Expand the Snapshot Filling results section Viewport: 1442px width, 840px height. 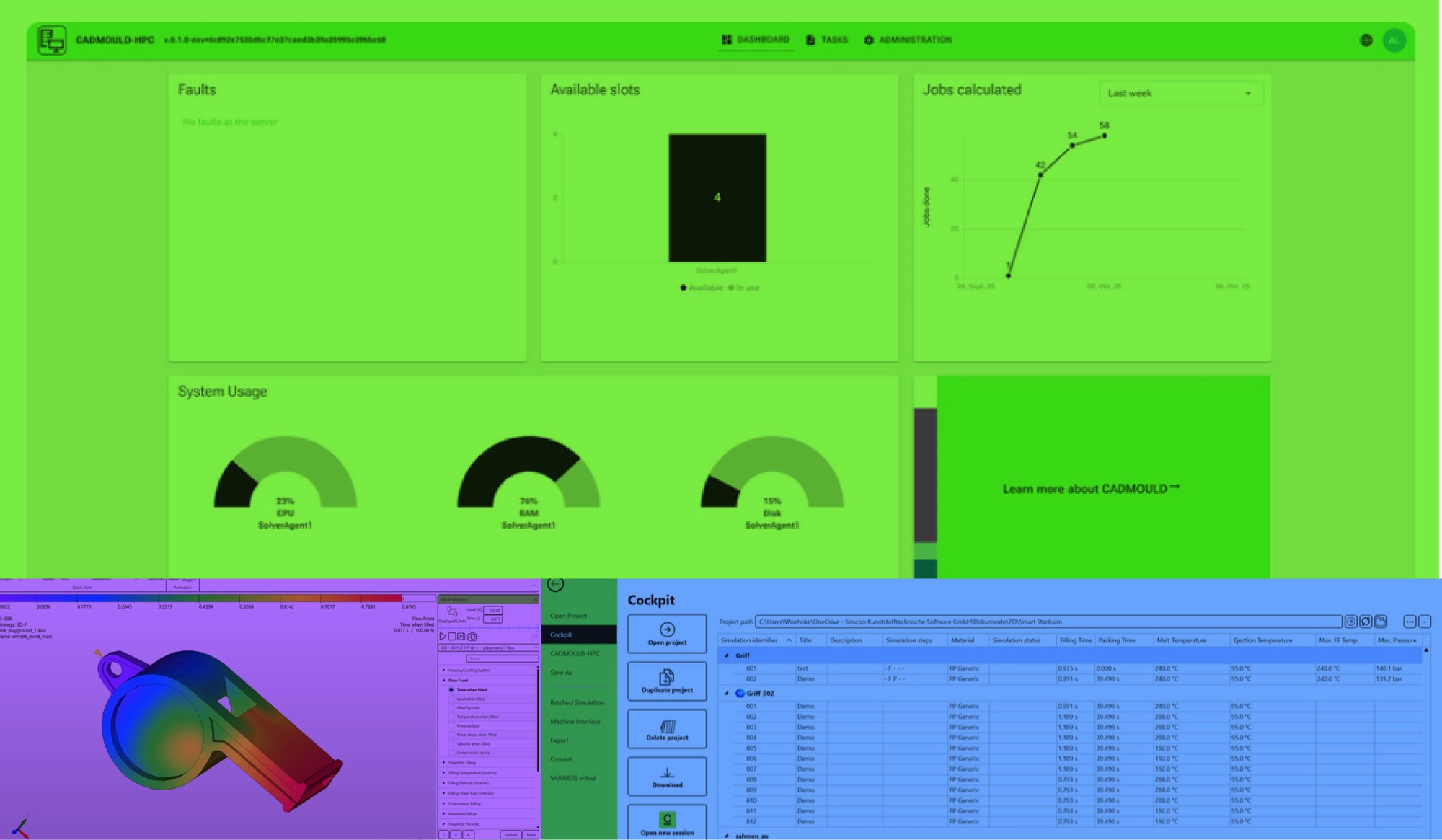(444, 762)
